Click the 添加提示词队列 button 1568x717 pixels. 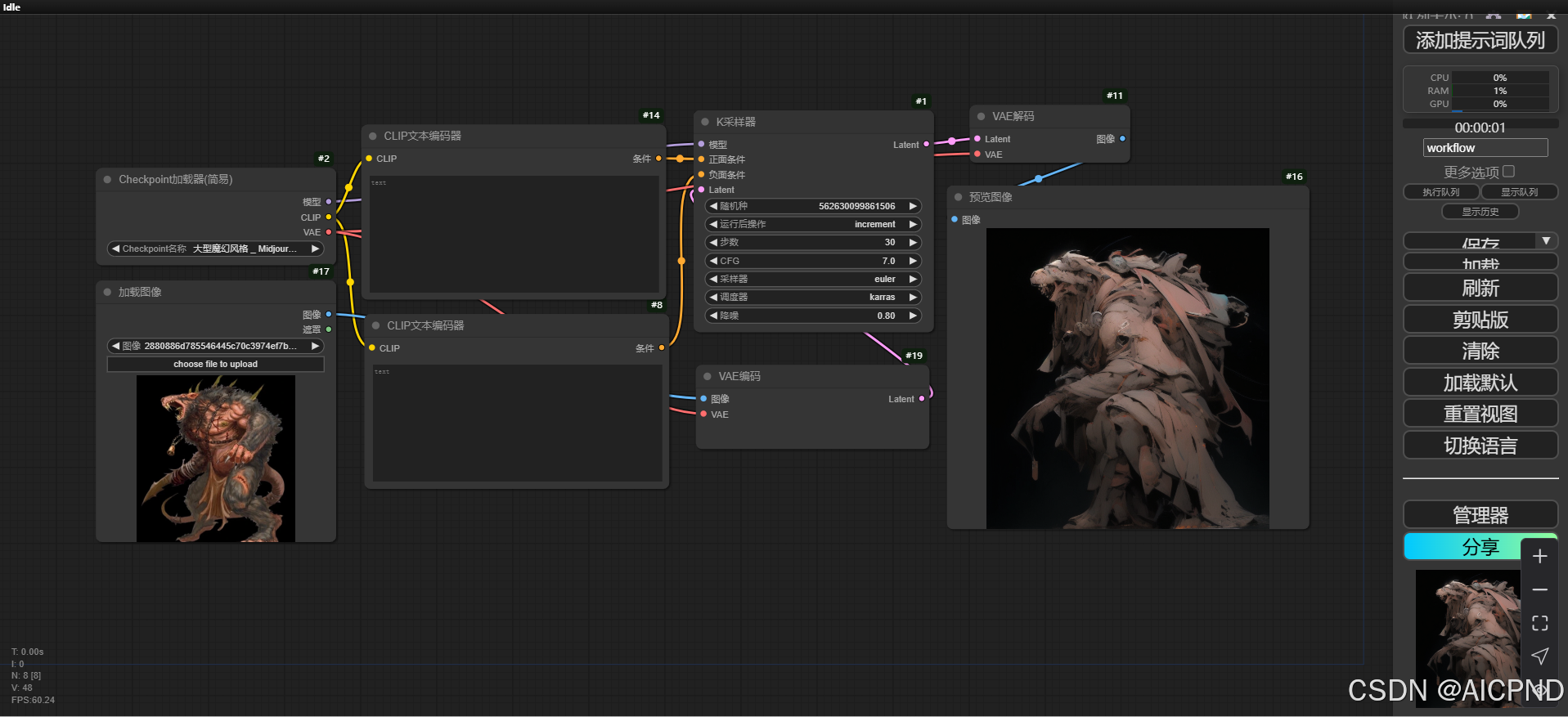(1480, 40)
